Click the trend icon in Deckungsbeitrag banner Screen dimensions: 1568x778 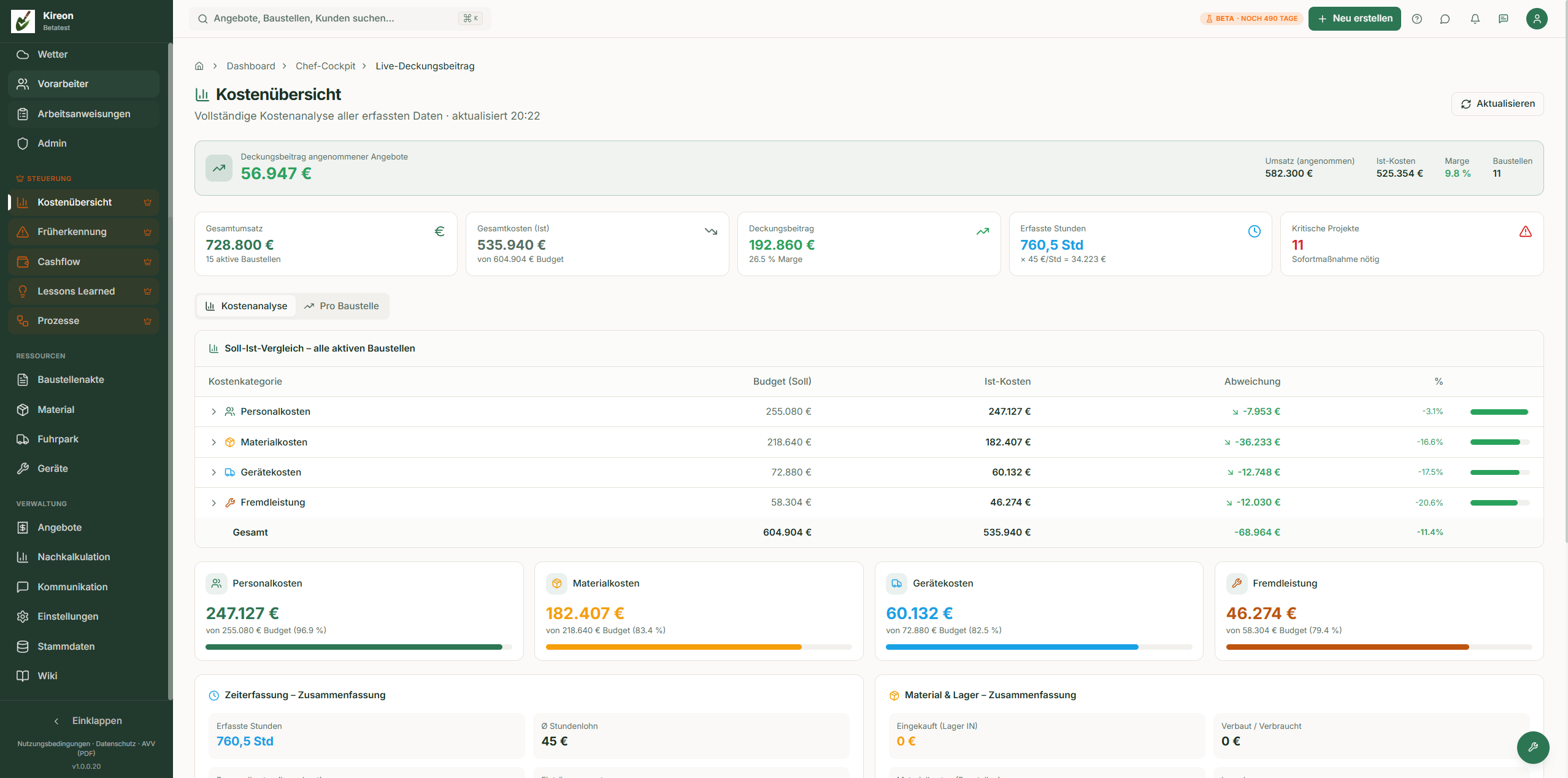219,168
